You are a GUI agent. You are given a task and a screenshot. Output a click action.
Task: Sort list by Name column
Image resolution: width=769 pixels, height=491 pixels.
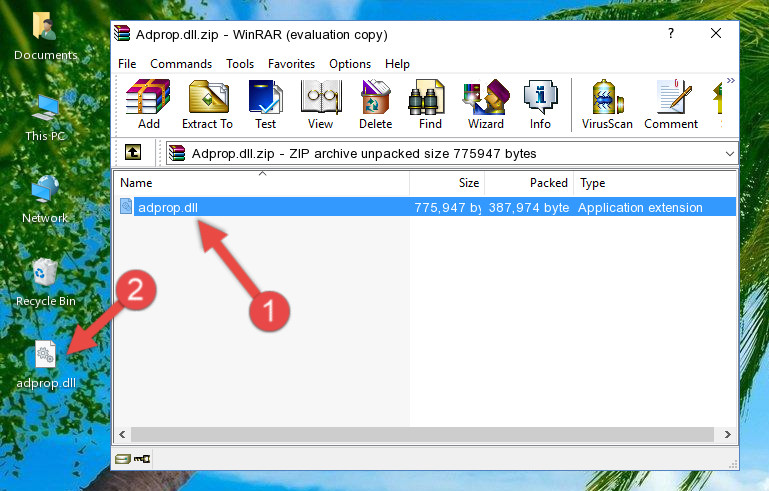click(x=262, y=183)
